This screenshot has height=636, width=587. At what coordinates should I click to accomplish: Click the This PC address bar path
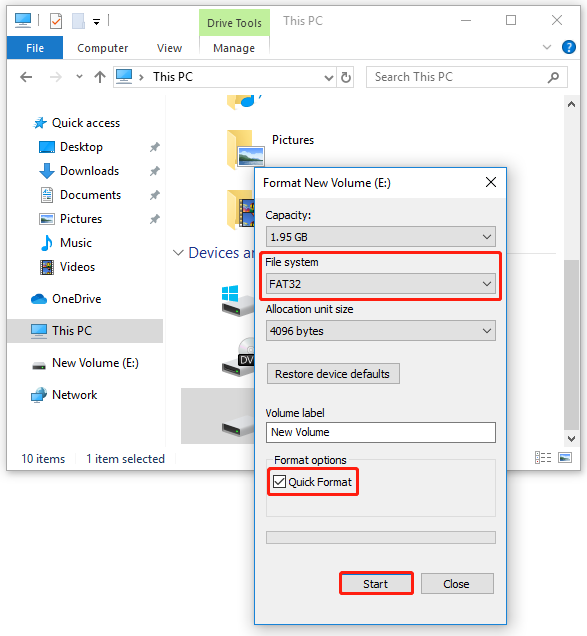click(172, 77)
